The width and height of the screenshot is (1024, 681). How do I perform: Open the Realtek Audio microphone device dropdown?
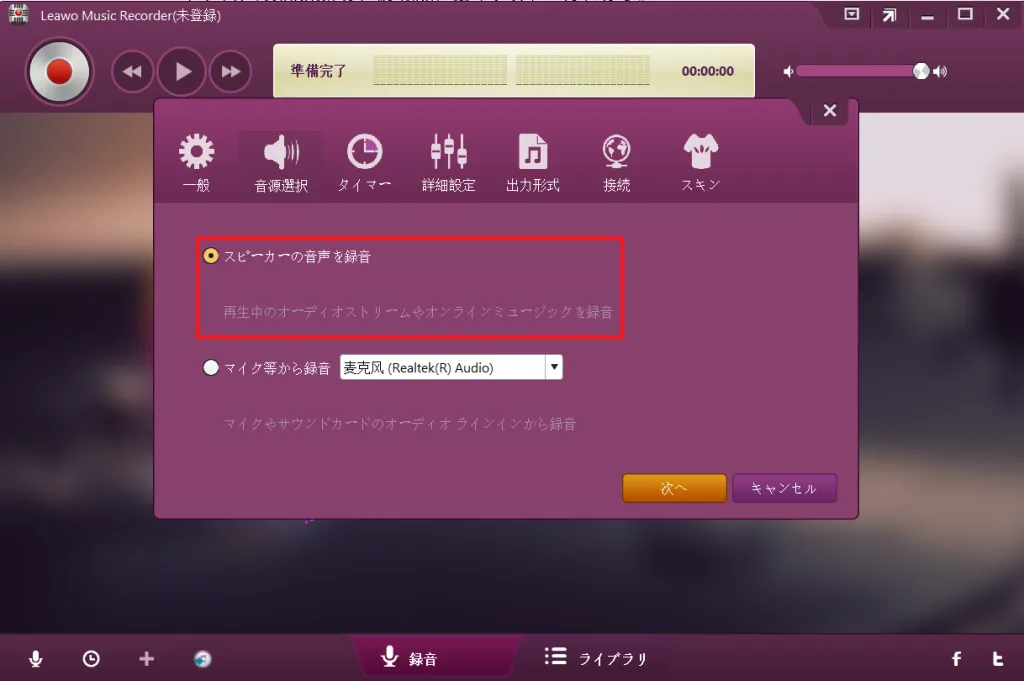pos(554,367)
